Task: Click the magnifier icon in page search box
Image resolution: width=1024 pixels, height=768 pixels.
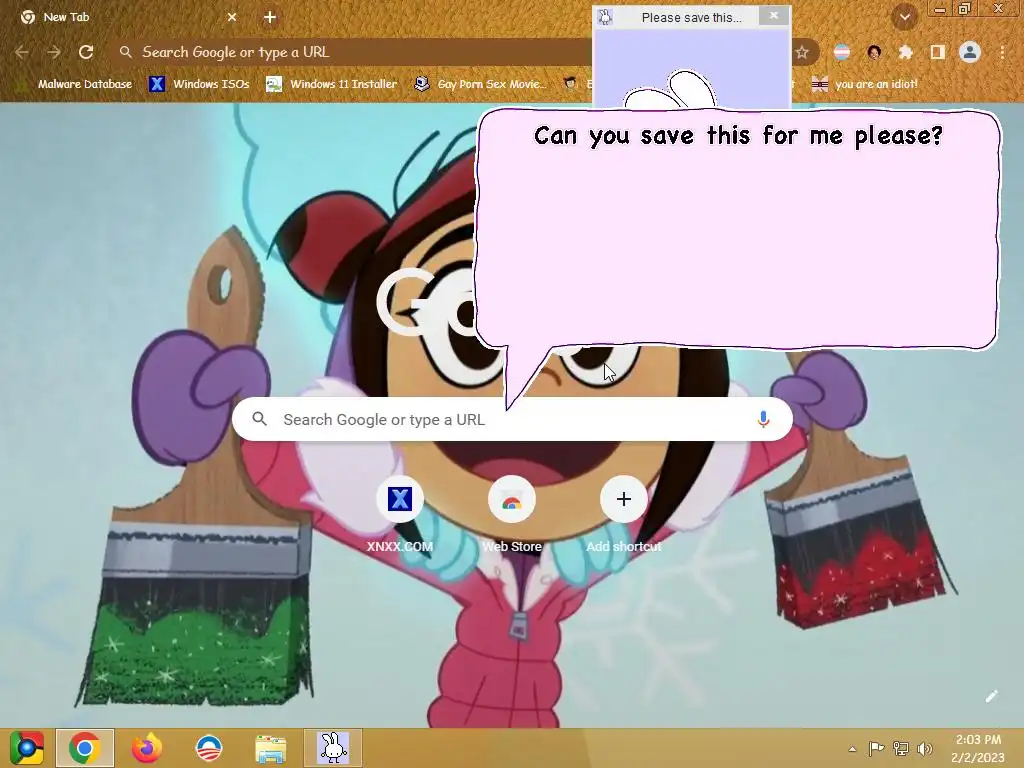Action: click(x=260, y=419)
